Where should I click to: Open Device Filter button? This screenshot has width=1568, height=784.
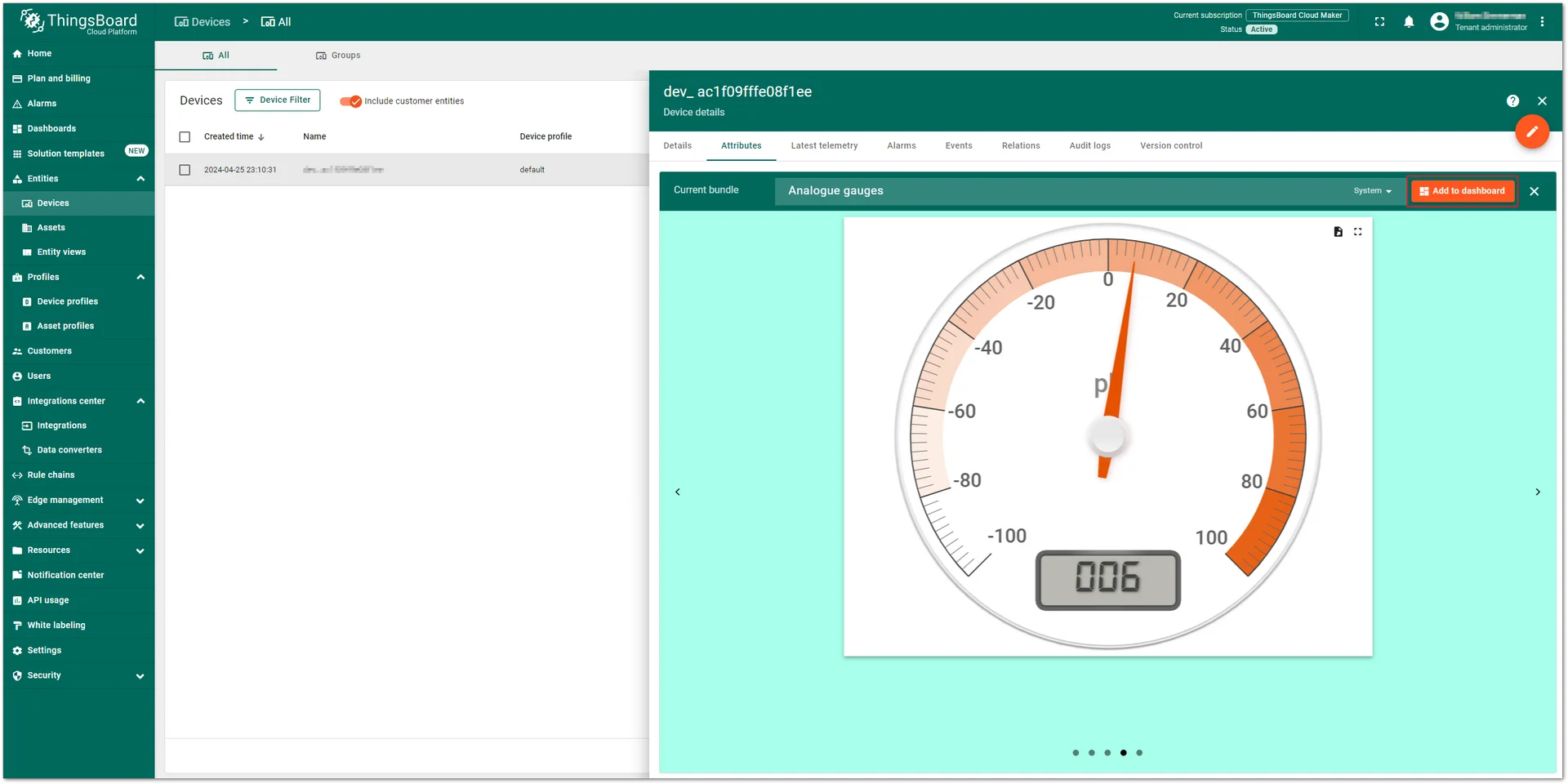coord(278,100)
